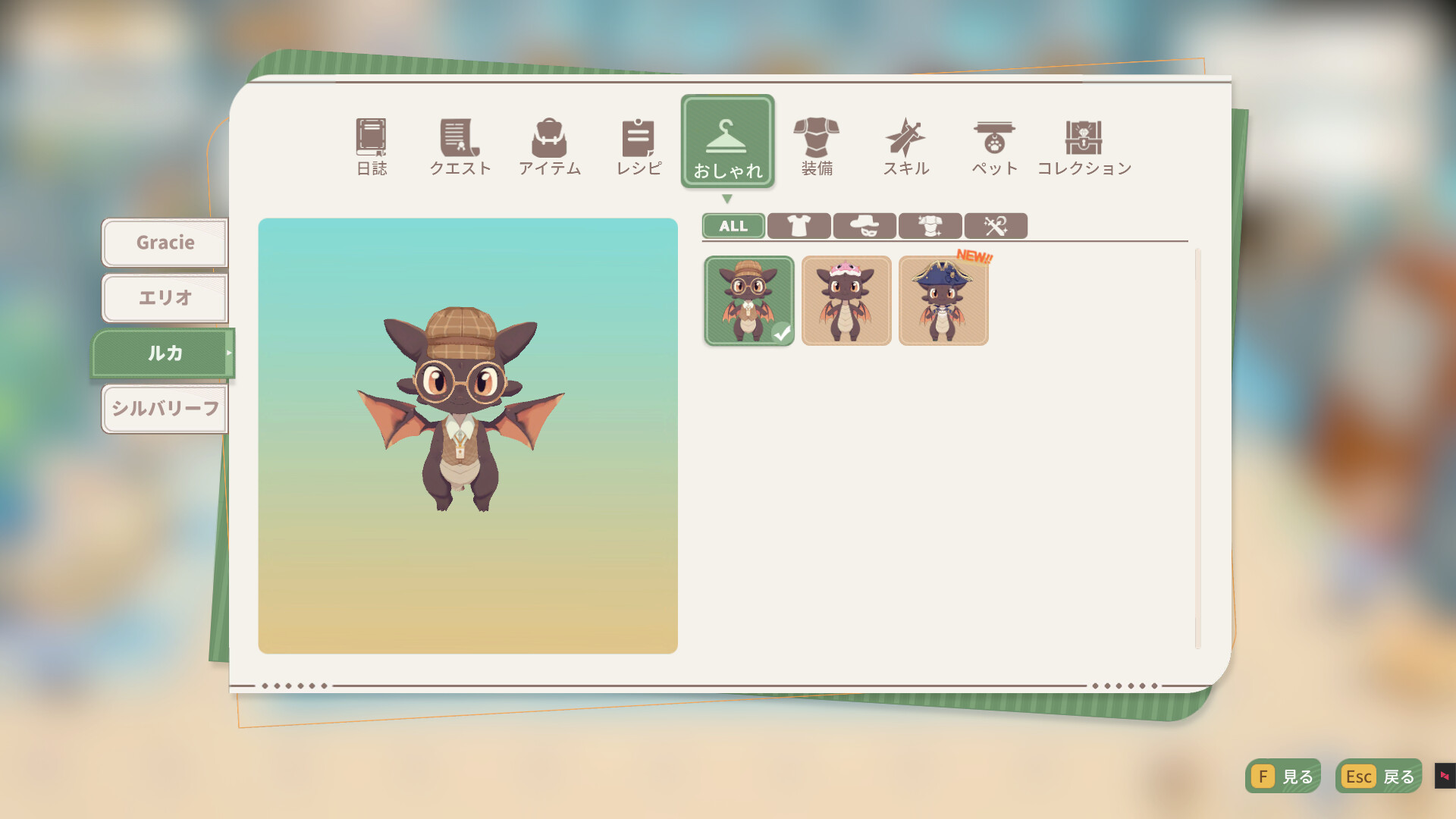The image size is (1456, 819).
Task: Filter outfits by T-shirt clothing category
Action: point(799,226)
